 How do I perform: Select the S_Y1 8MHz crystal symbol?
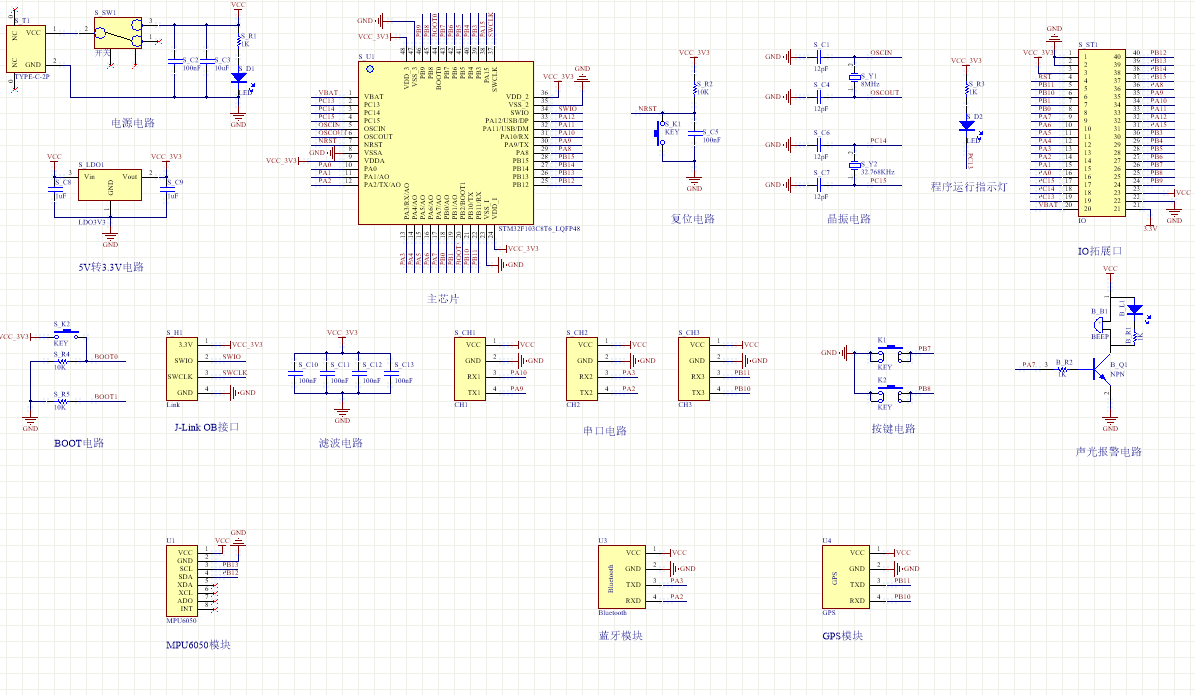[854, 76]
